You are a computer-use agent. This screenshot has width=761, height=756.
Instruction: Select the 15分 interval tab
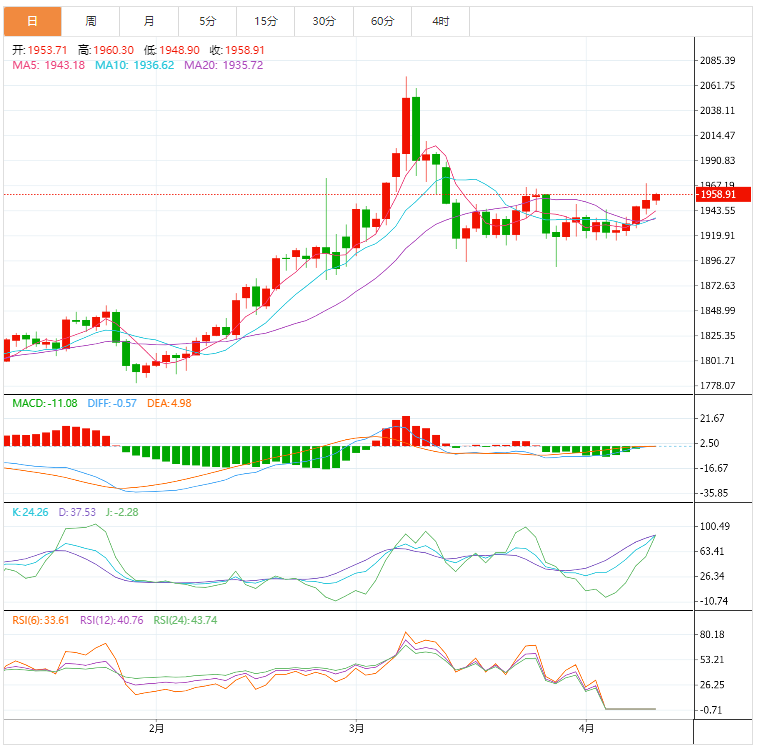pos(266,21)
